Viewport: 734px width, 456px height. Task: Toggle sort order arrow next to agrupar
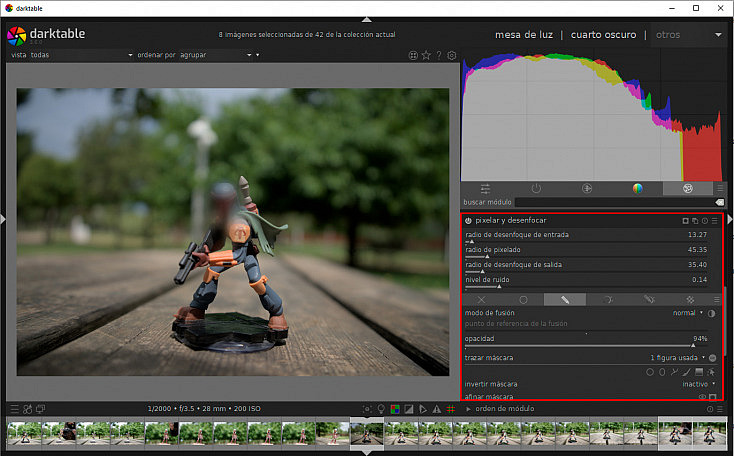[x=257, y=55]
